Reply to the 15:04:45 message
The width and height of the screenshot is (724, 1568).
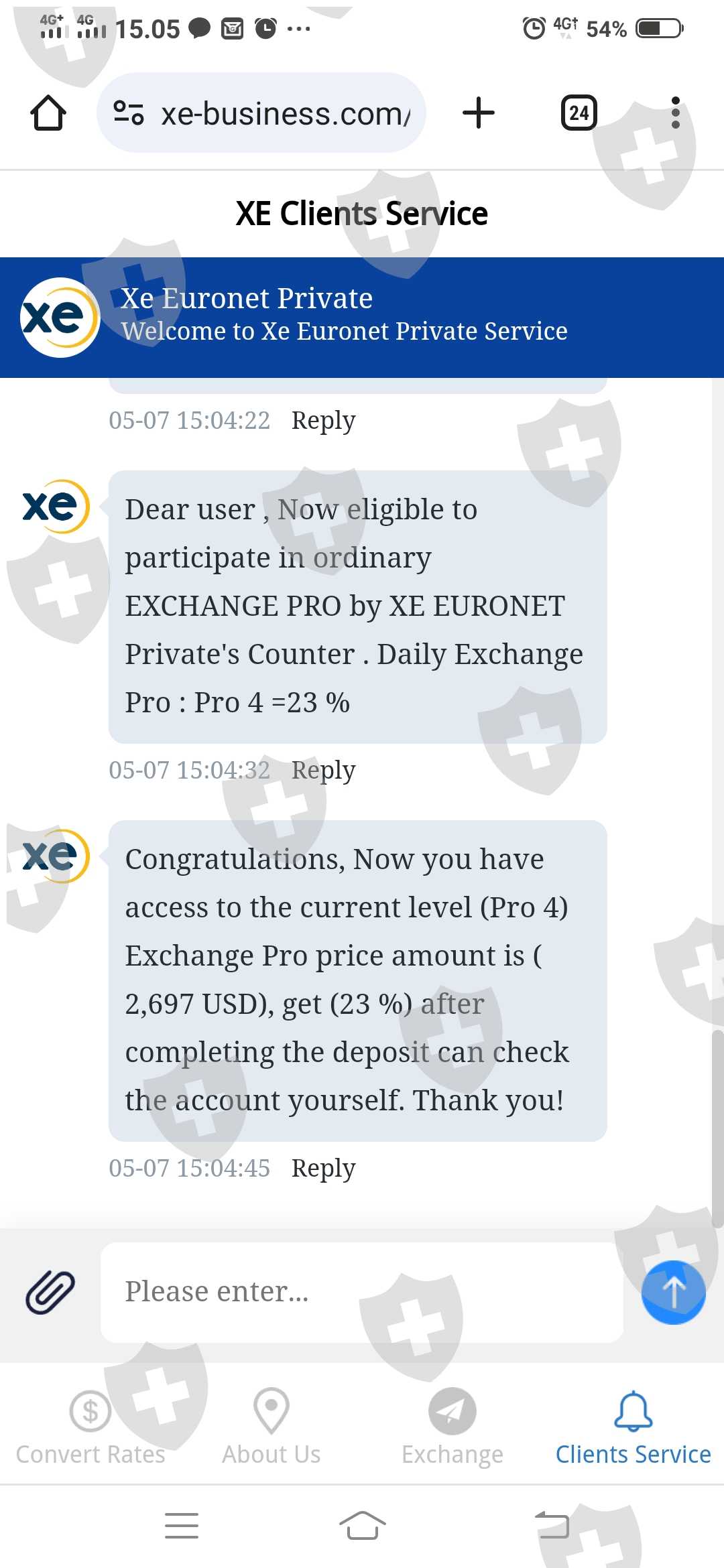point(323,1169)
